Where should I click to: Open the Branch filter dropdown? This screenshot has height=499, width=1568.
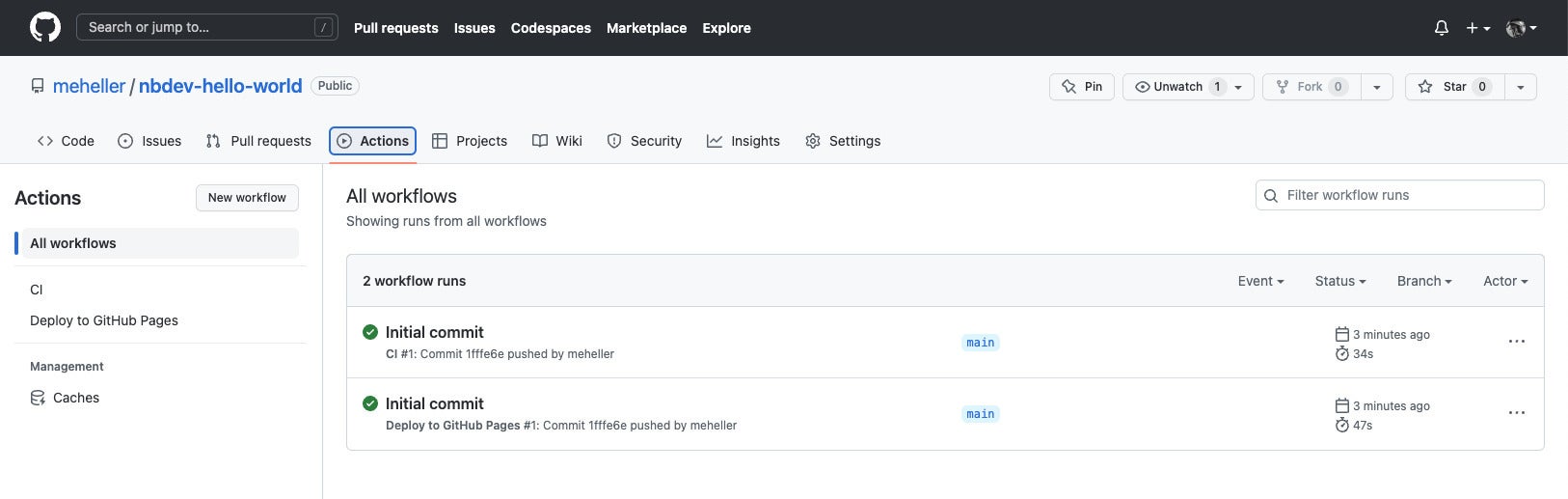click(x=1424, y=281)
